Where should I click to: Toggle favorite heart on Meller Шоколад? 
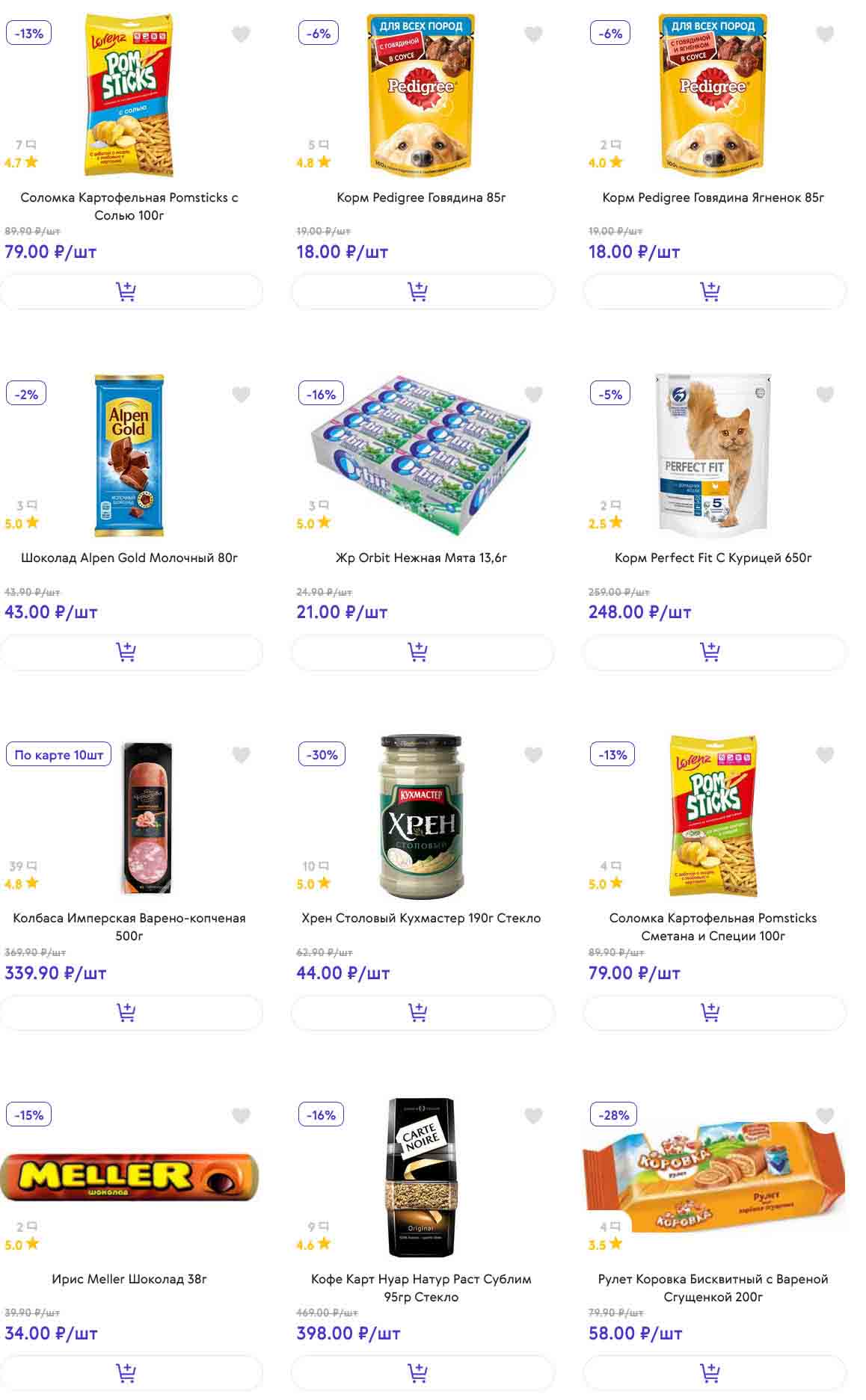(x=241, y=1116)
